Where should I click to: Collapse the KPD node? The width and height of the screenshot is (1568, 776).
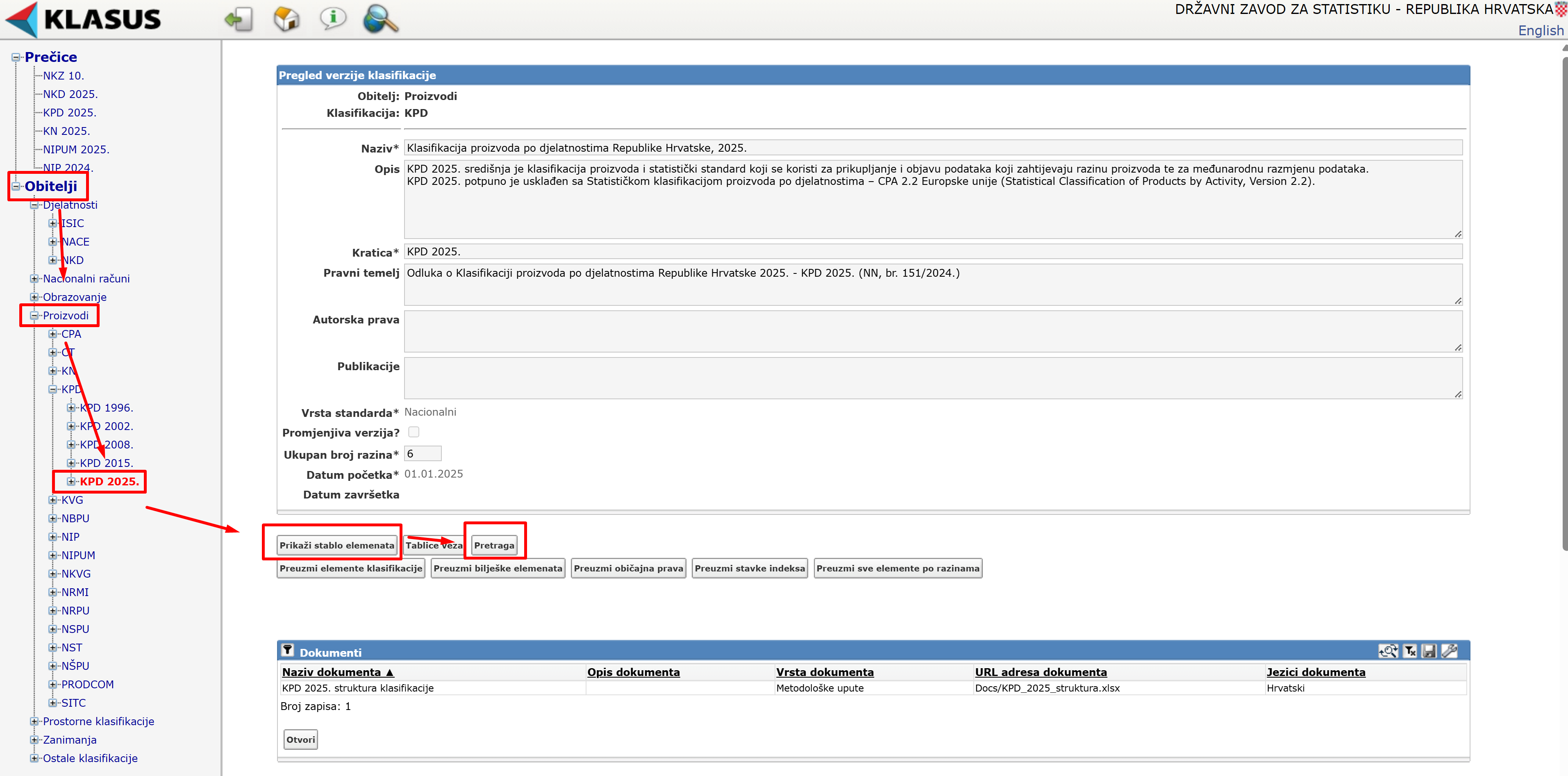click(53, 389)
